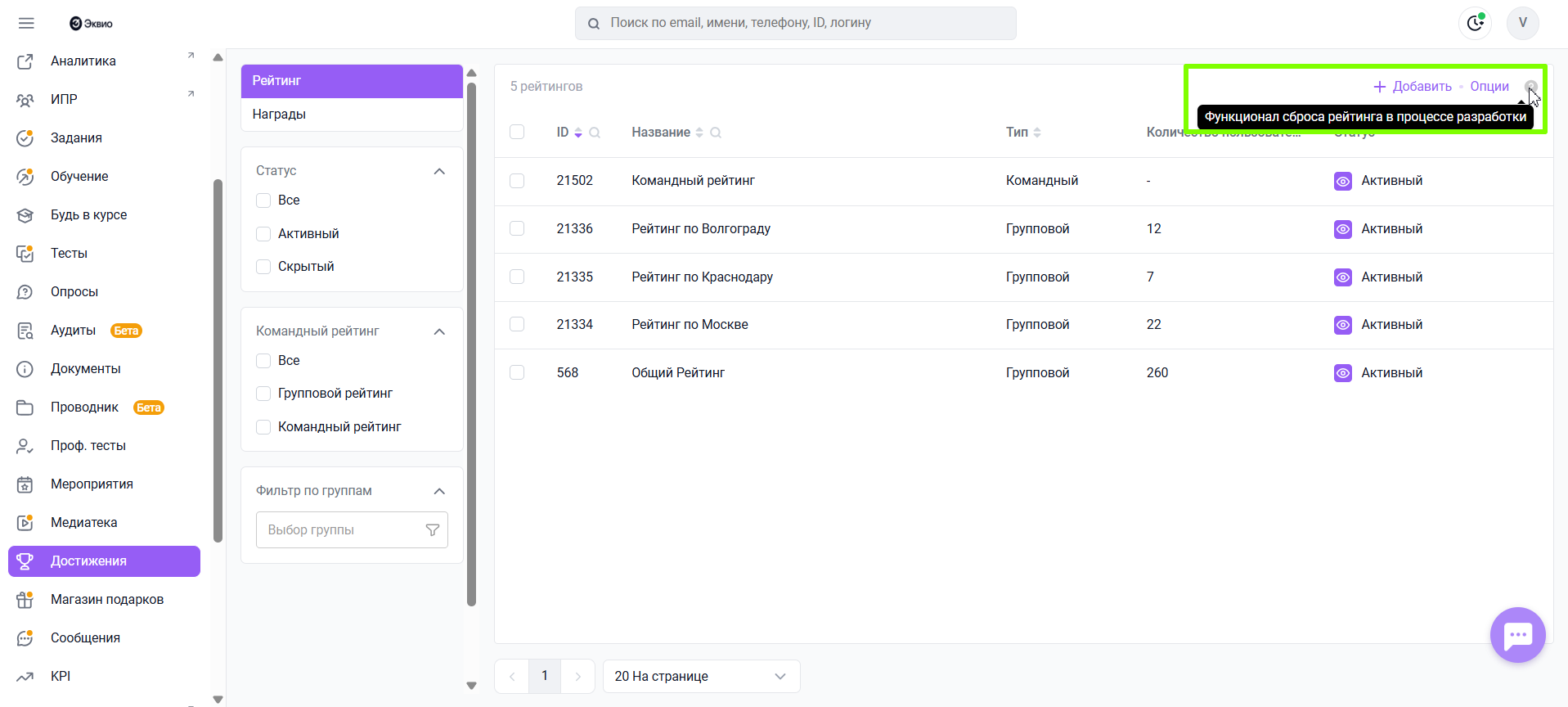Click the Название column search icon
The width and height of the screenshot is (1568, 707).
pyautogui.click(x=716, y=133)
